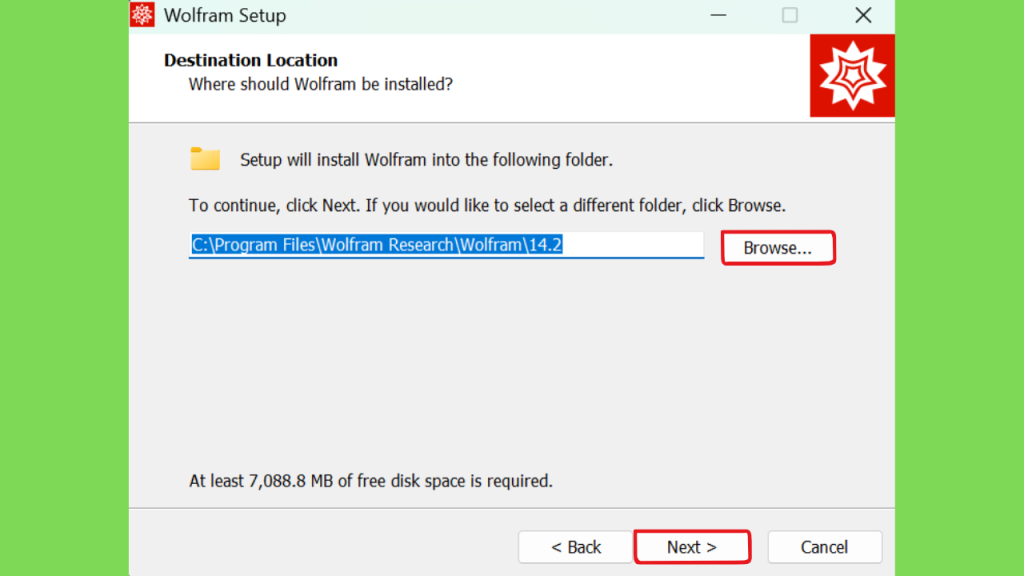Cancel the Wolfram installation
The image size is (1024, 576).
(x=824, y=547)
